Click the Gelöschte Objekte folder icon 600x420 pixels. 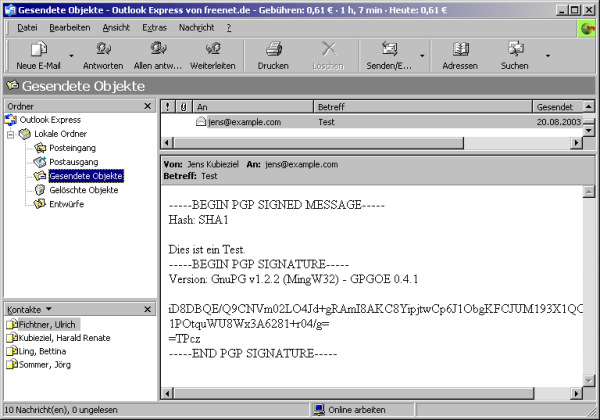pyautogui.click(x=40, y=190)
